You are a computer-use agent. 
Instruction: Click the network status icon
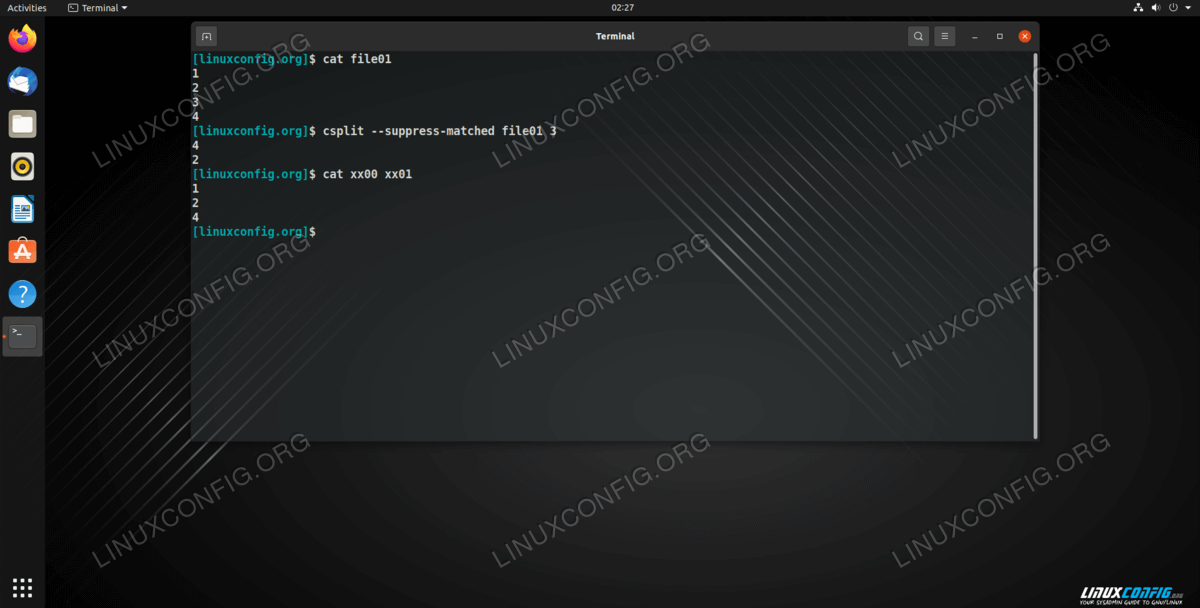(x=1138, y=8)
